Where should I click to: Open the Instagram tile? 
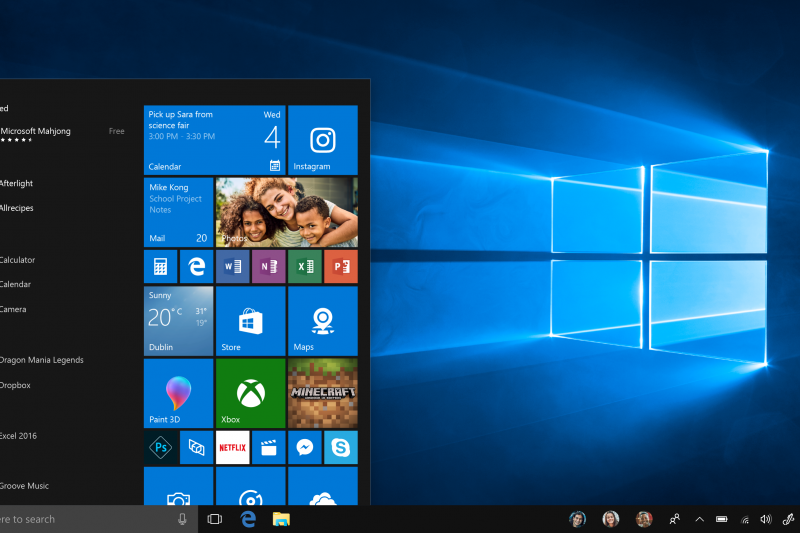pyautogui.click(x=322, y=140)
